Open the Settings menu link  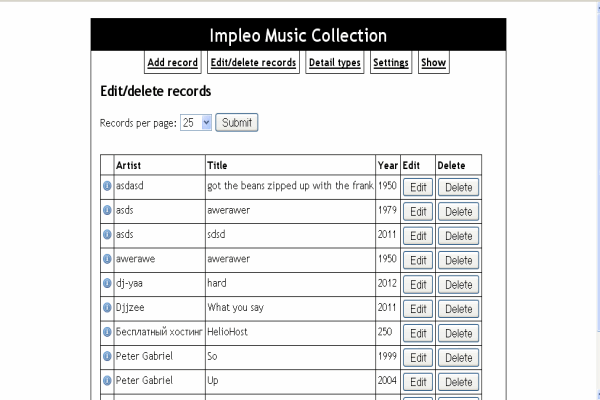click(390, 63)
